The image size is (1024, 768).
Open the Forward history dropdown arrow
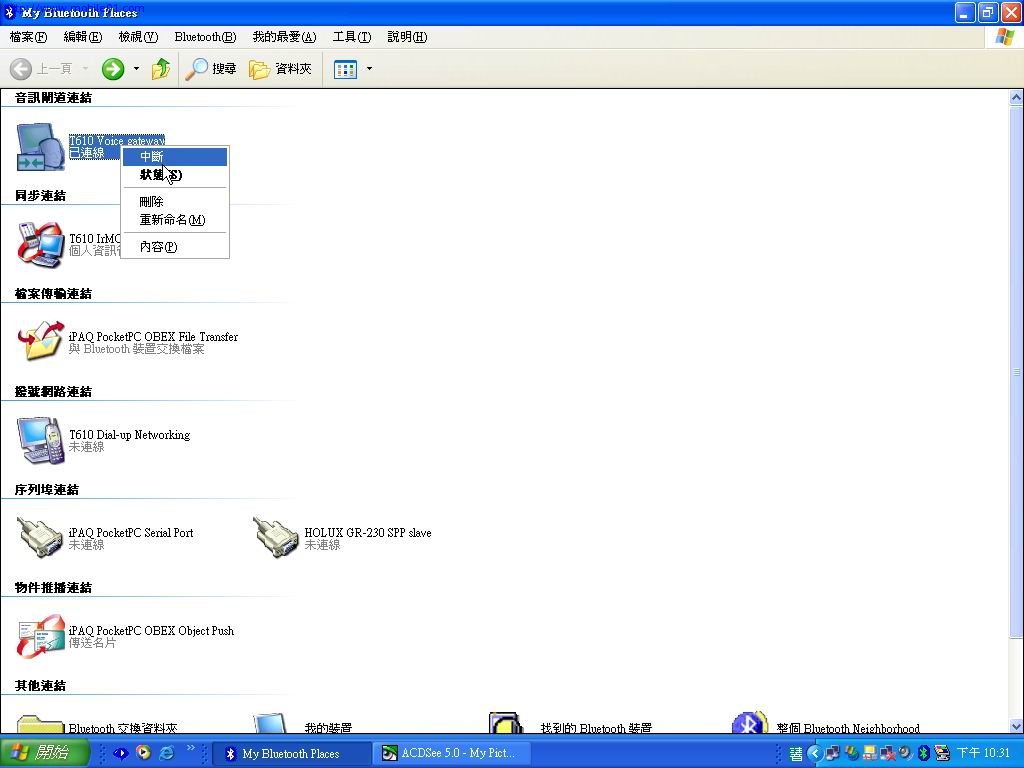click(x=136, y=69)
